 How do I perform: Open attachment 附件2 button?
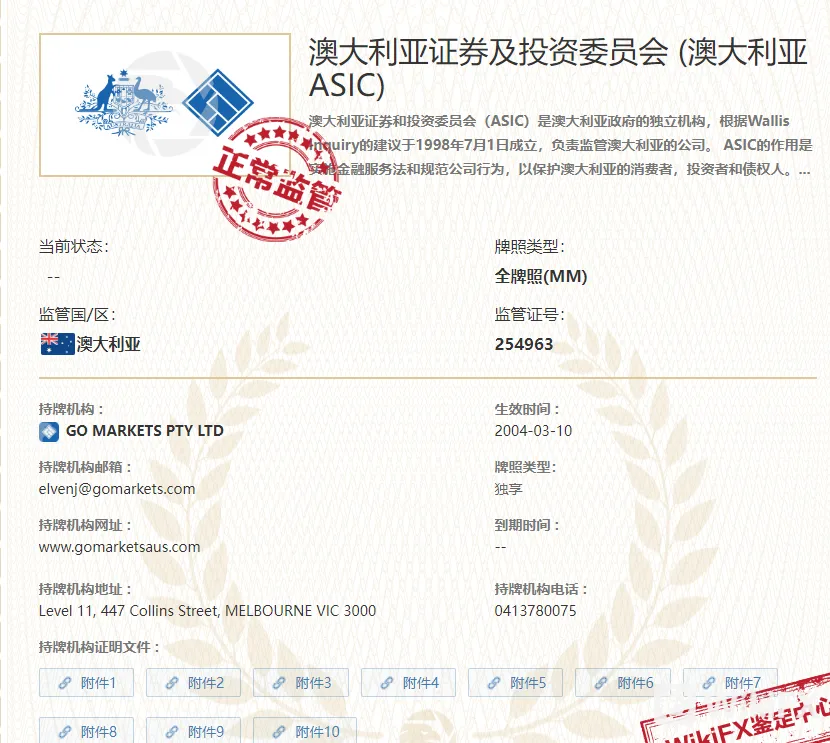coord(193,683)
